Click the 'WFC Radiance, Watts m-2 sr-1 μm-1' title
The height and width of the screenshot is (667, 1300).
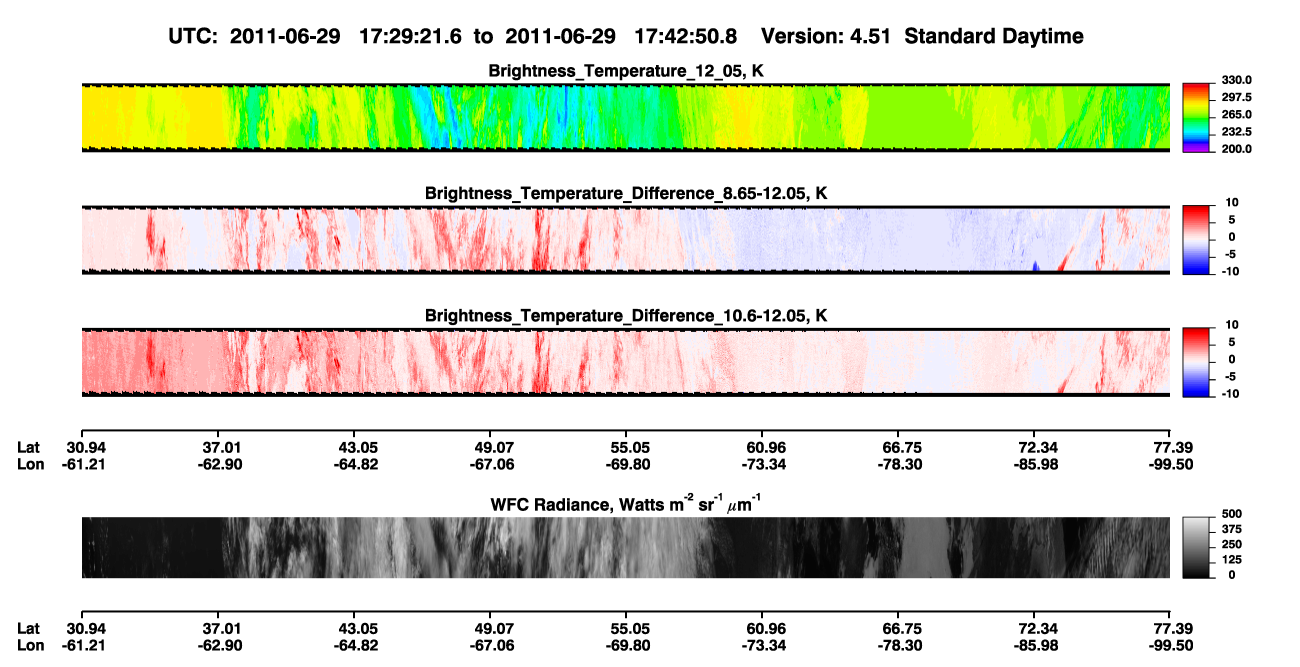pyautogui.click(x=626, y=503)
